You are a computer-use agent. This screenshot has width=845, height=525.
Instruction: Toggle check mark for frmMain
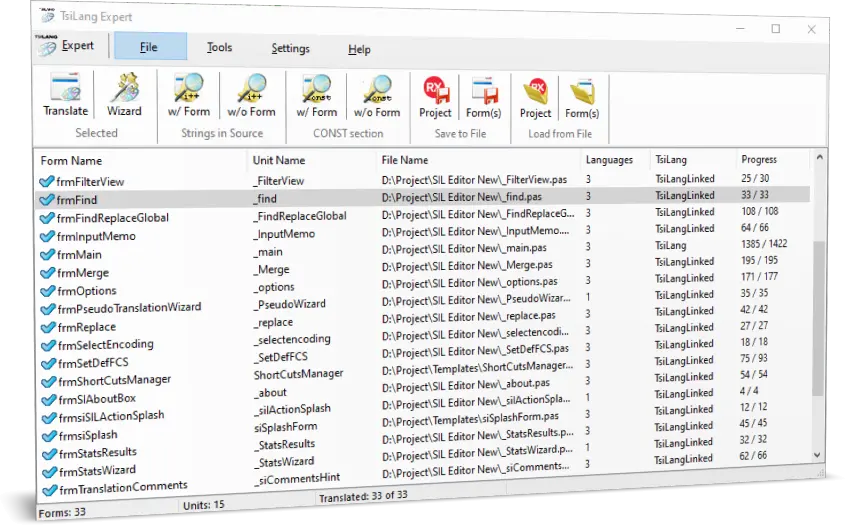(48, 254)
